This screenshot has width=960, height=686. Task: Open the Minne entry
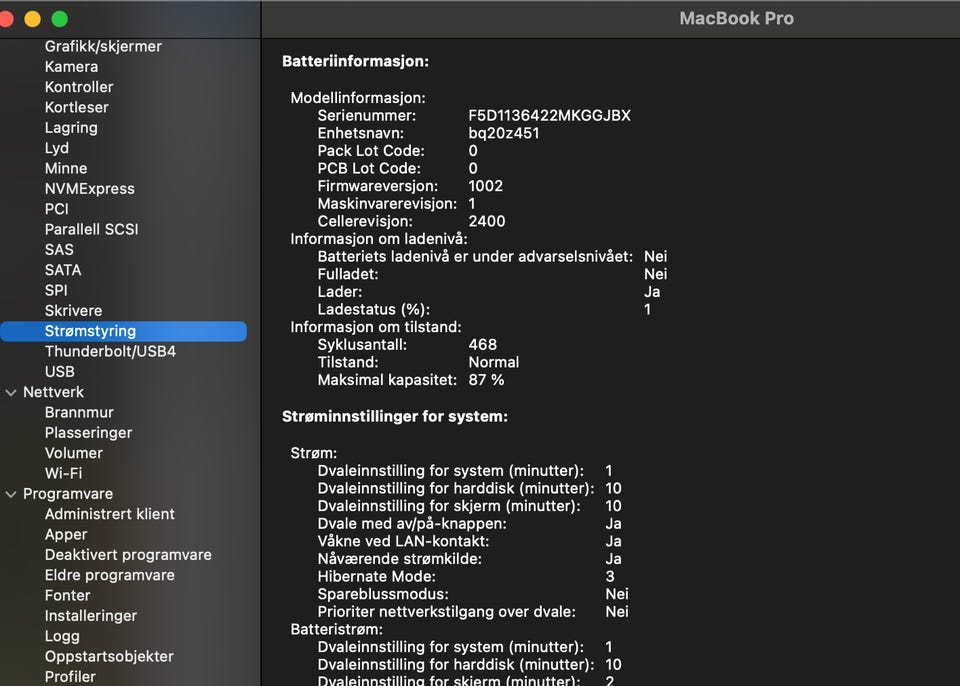[66, 168]
